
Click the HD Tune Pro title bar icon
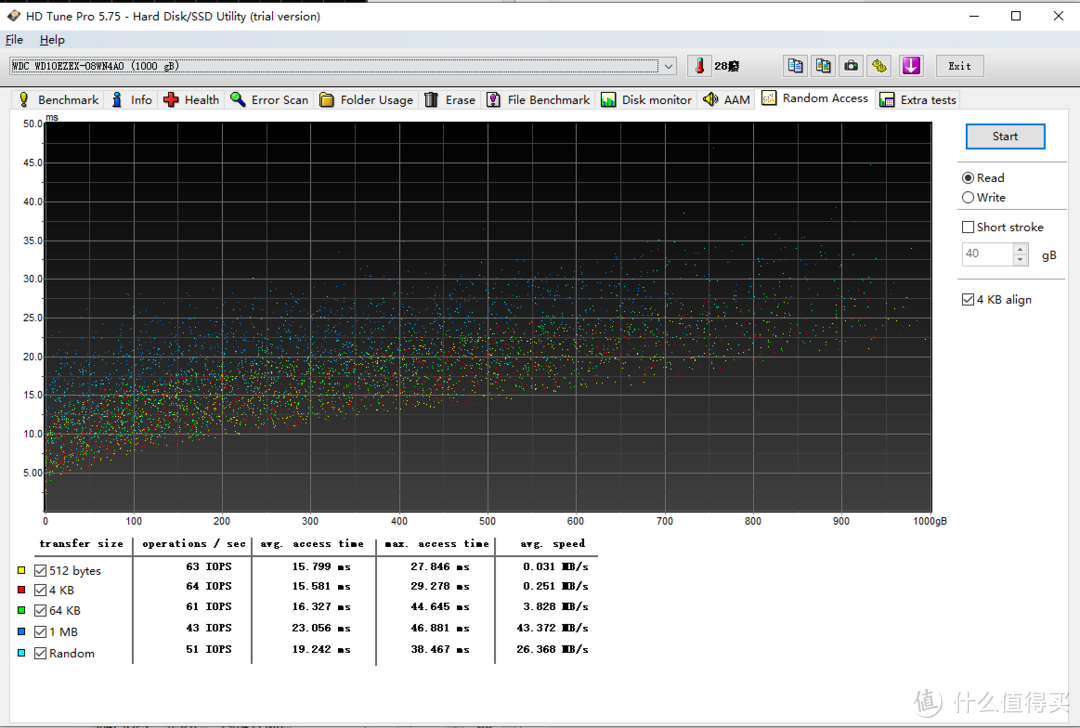(x=14, y=15)
